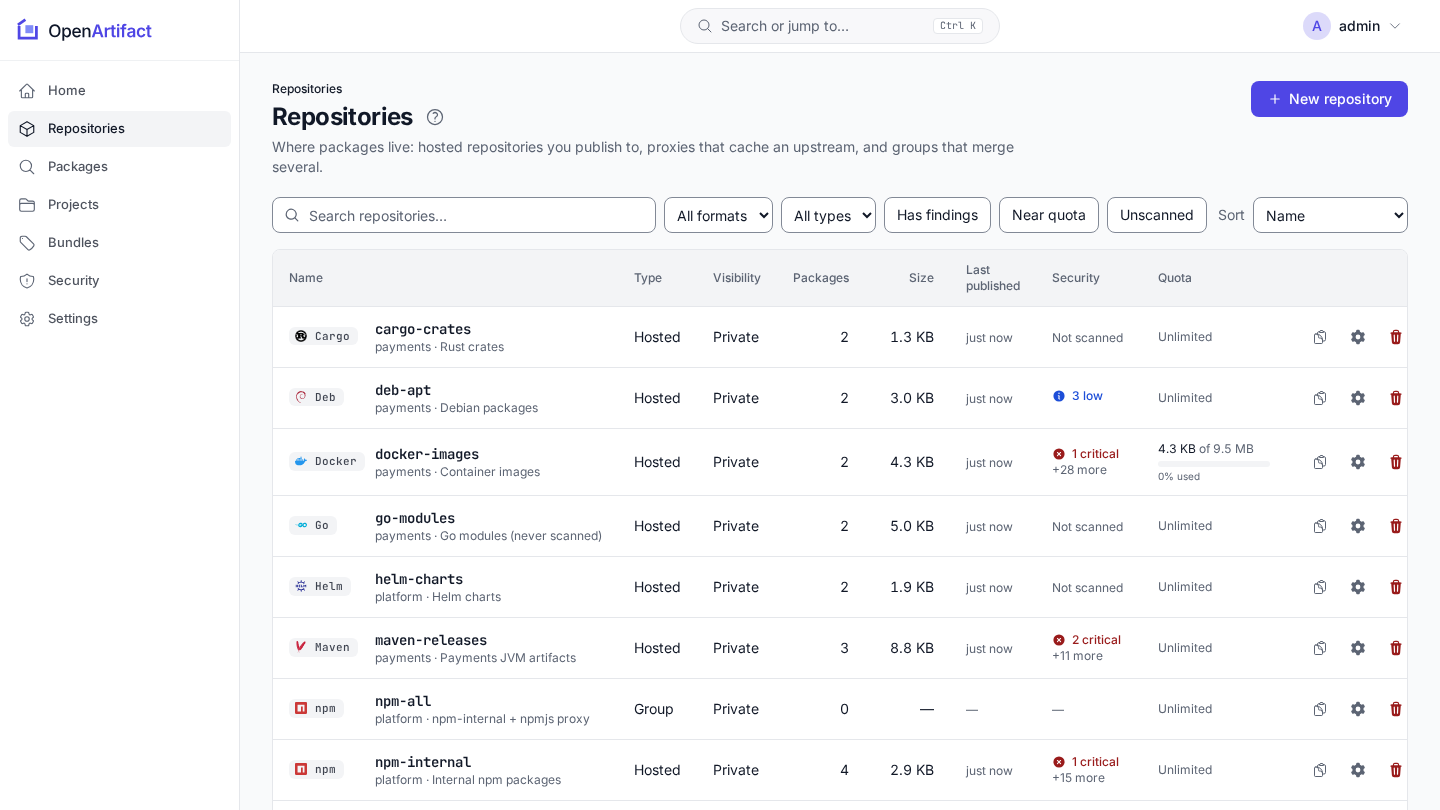
Task: Open settings gear for go-modules row
Action: point(1358,526)
